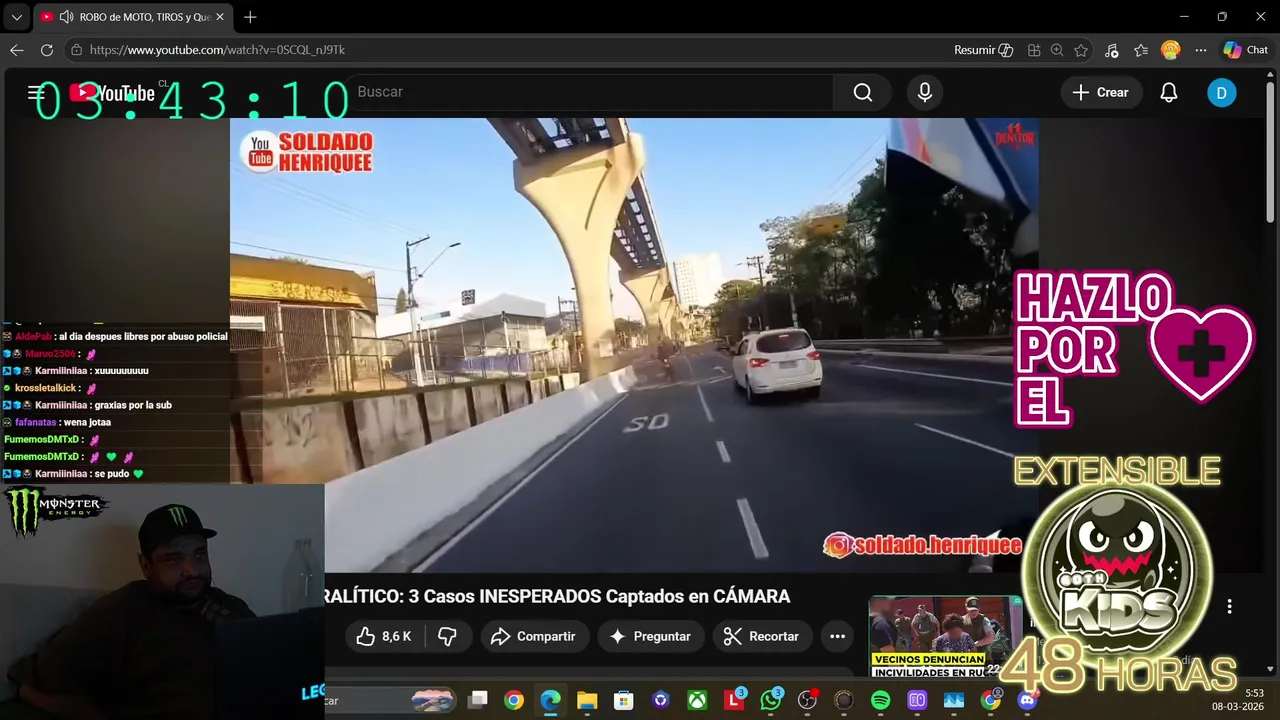Open Edge Settings and more menu
1280x720 pixels.
click(1201, 50)
